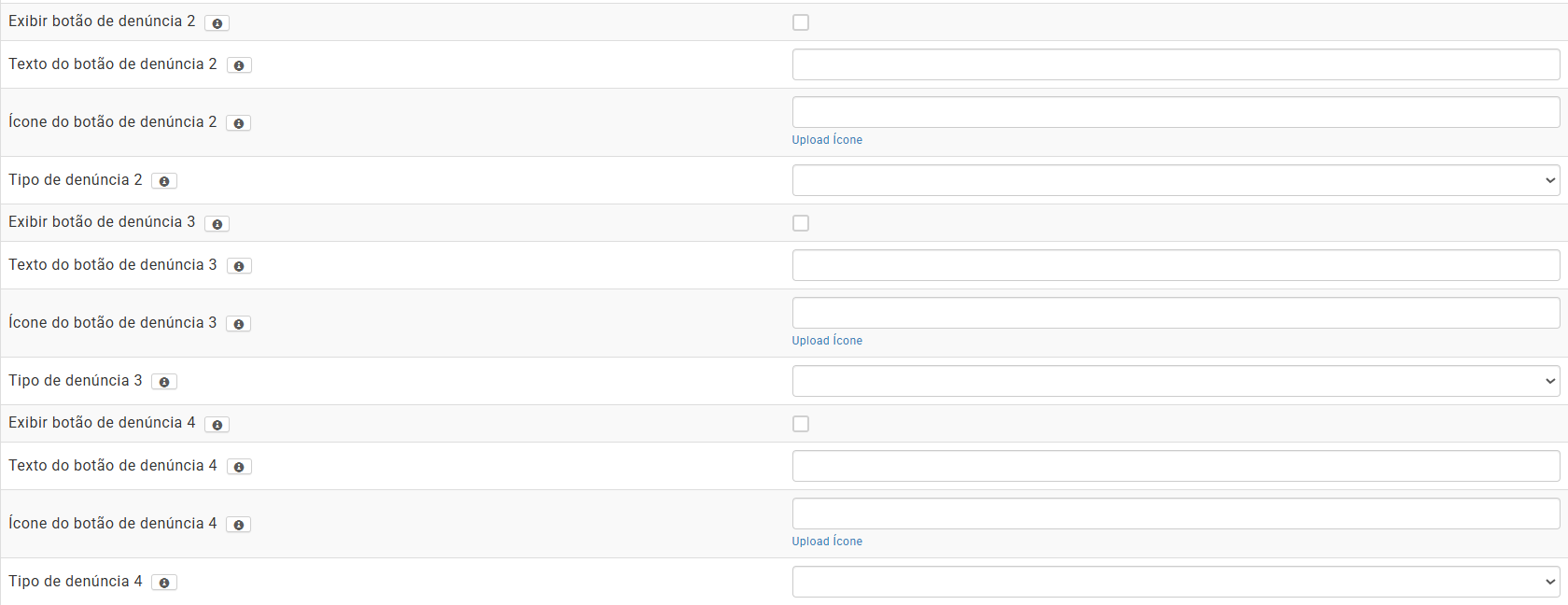The image size is (1568, 605).
Task: Click info icon next to Texto do botão de denúncia 3
Action: pyautogui.click(x=239, y=266)
